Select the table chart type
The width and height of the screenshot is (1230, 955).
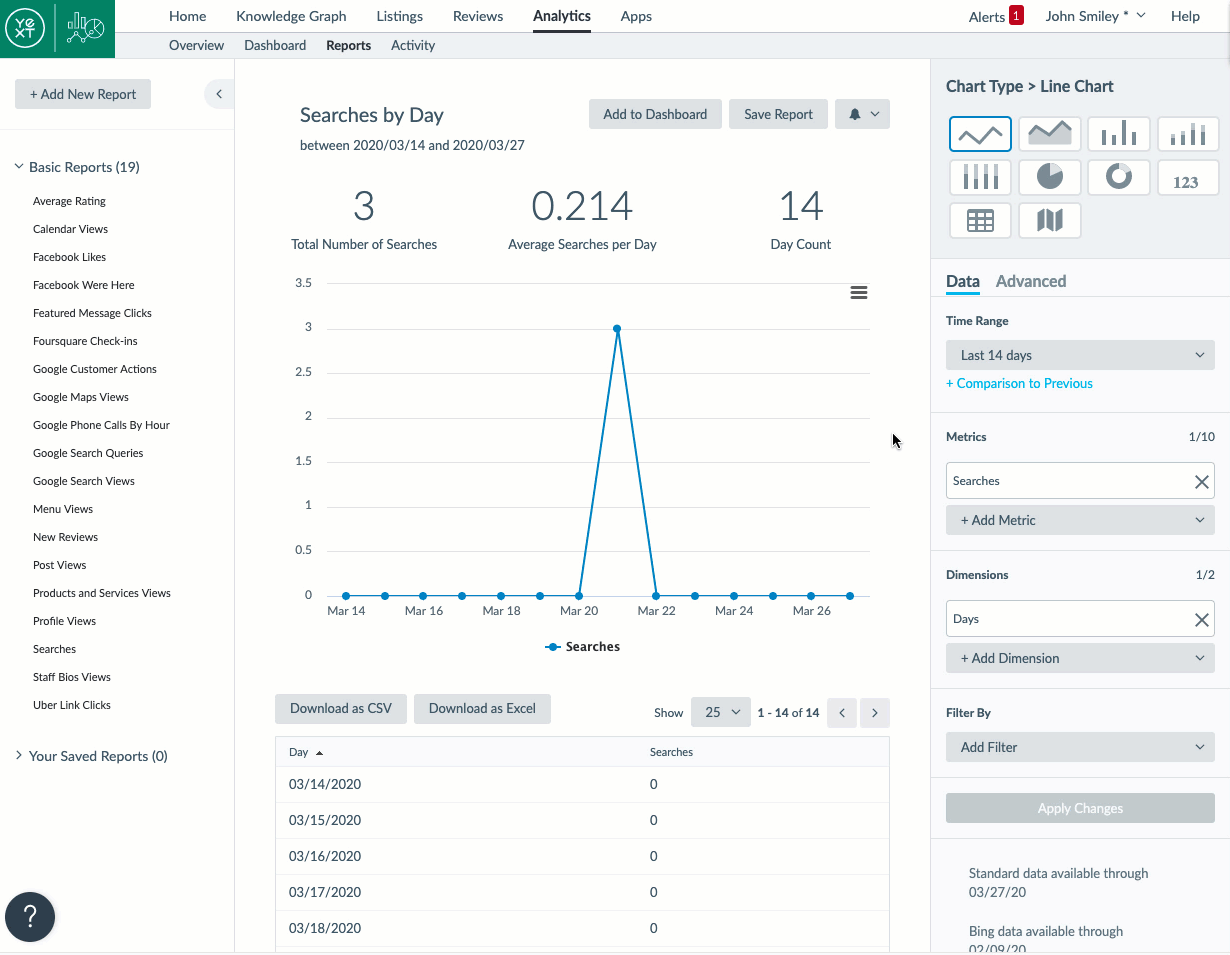(x=980, y=220)
